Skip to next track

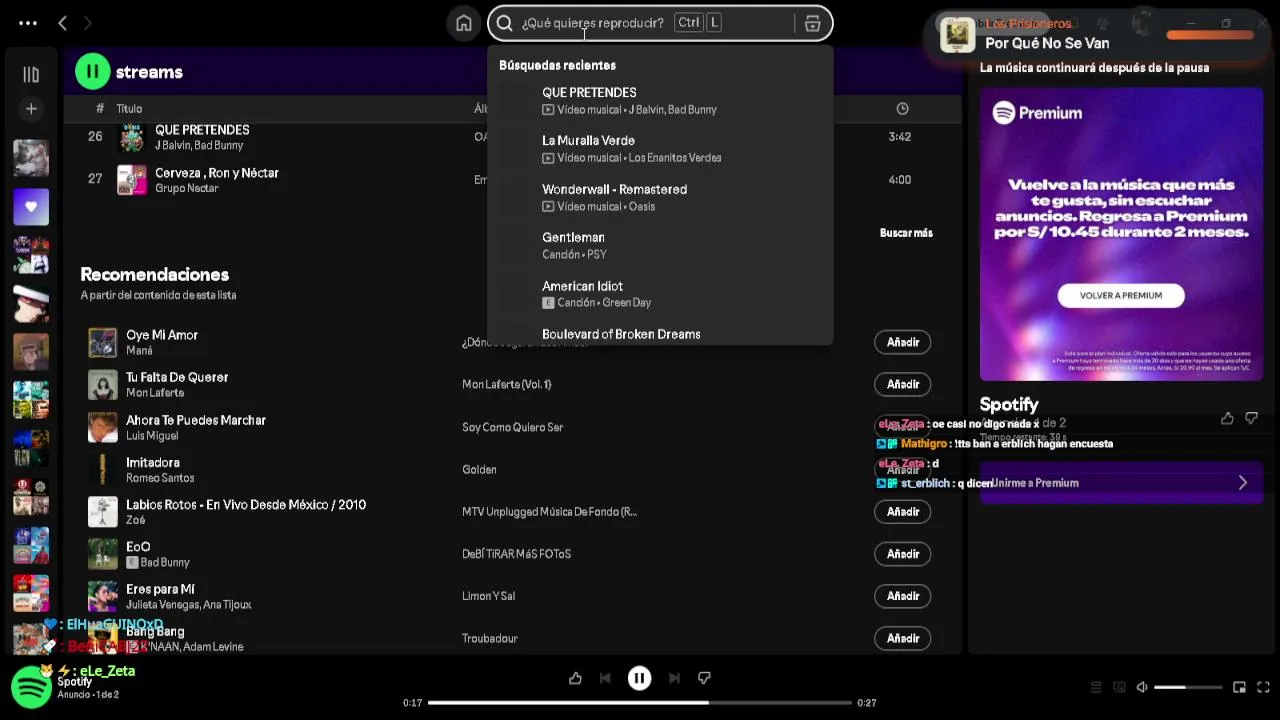(674, 678)
